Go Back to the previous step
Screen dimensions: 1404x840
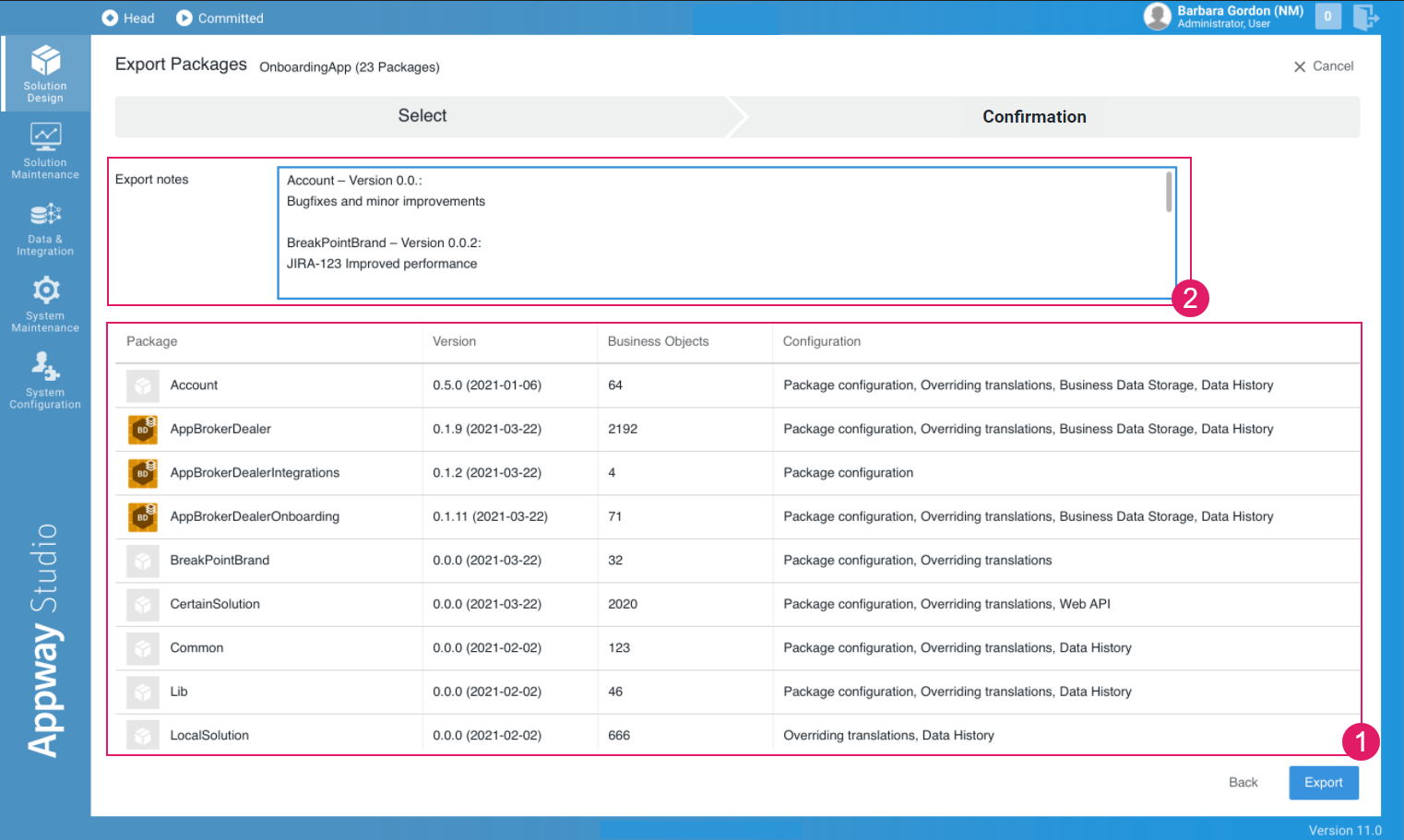(x=1243, y=783)
